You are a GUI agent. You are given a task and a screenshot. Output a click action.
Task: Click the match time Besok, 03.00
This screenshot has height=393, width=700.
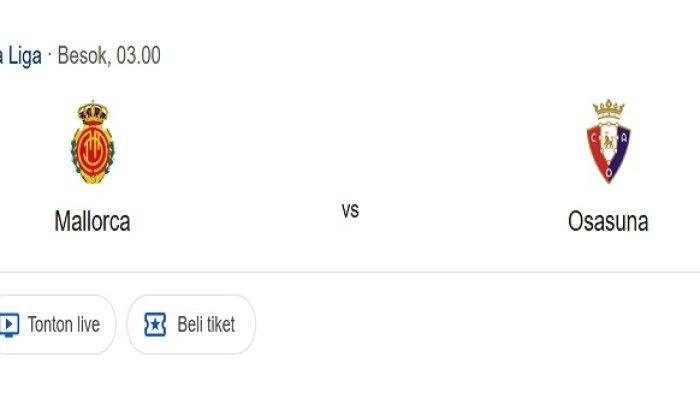pyautogui.click(x=109, y=56)
